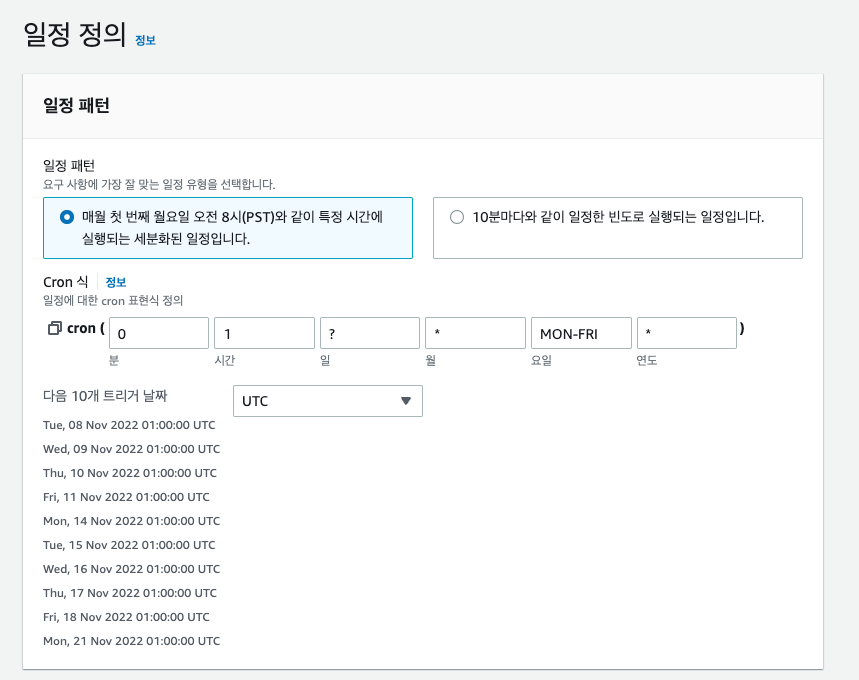The width and height of the screenshot is (859, 680).
Task: Focus the 일 day-of-month field with question mark
Action: coord(370,333)
